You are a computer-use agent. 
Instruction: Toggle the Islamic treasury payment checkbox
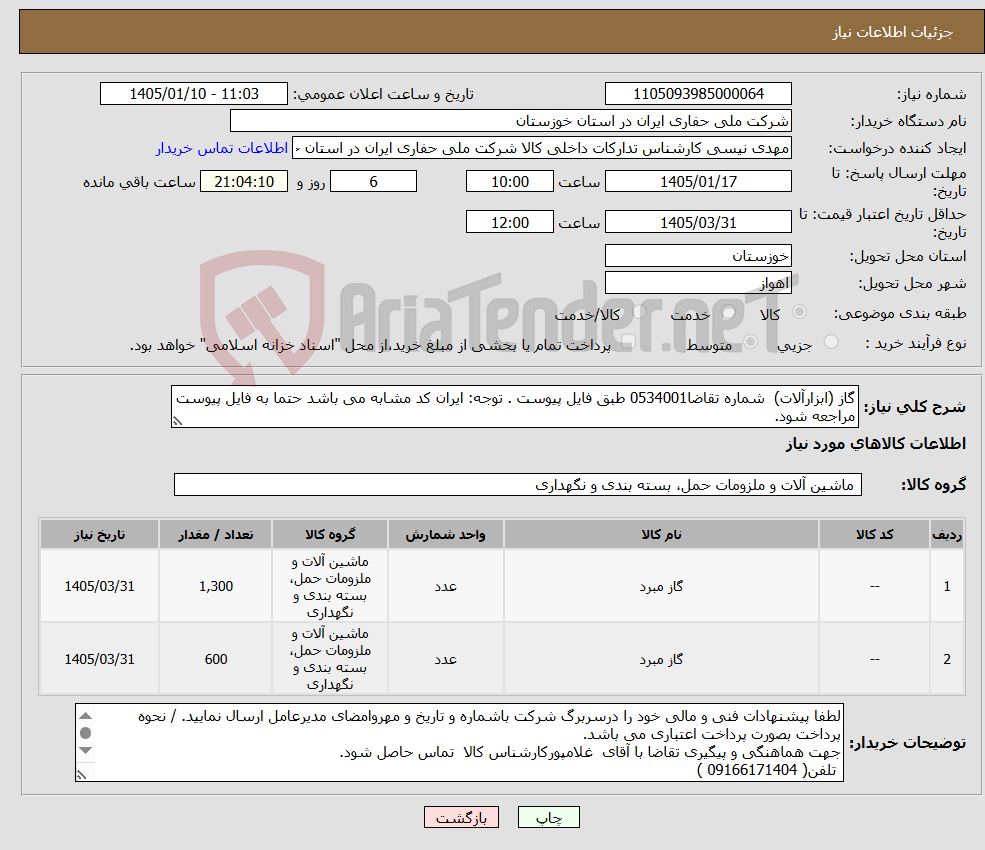coord(628,342)
